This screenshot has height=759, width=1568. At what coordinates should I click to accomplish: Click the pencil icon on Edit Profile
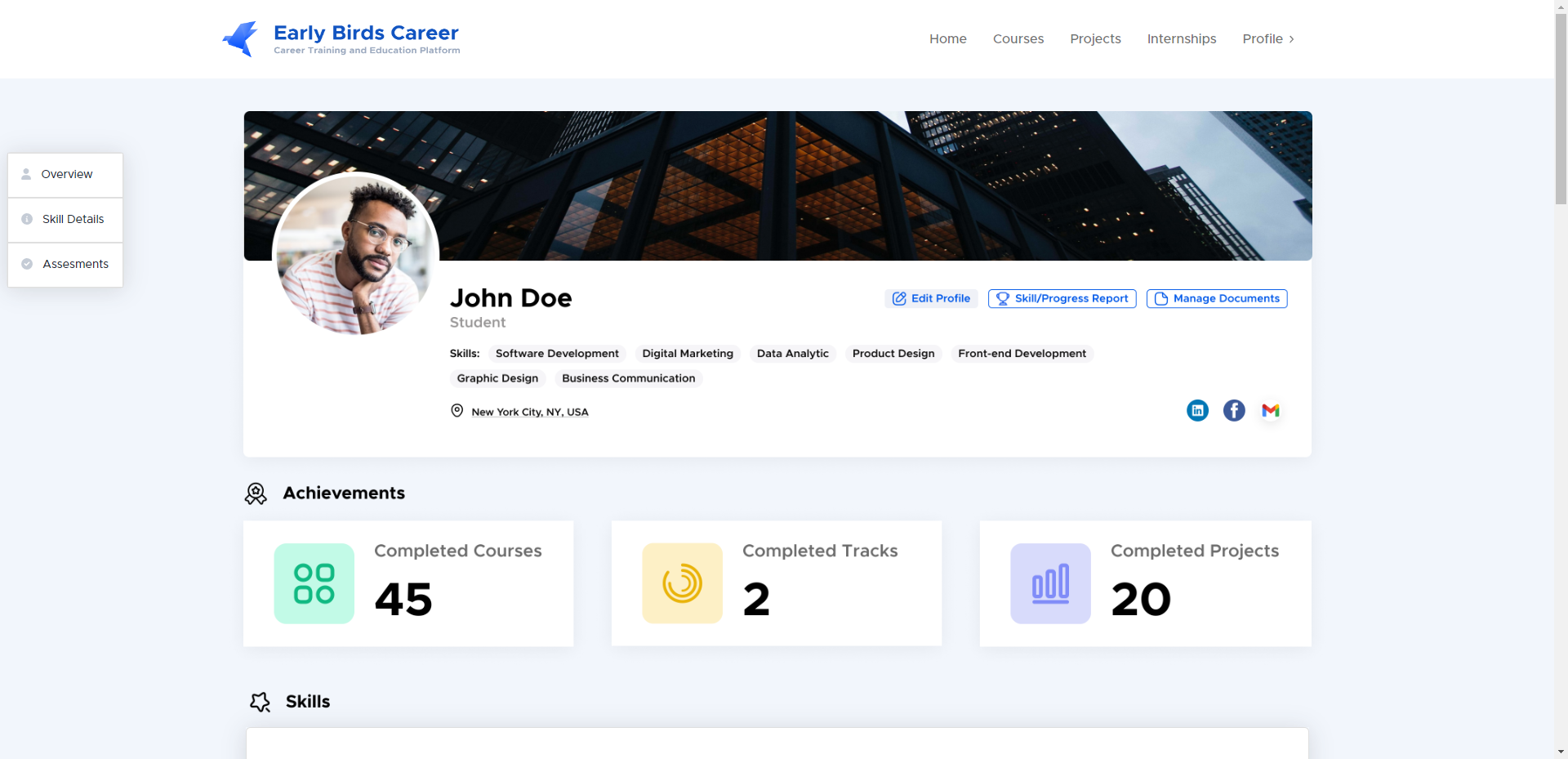point(899,299)
